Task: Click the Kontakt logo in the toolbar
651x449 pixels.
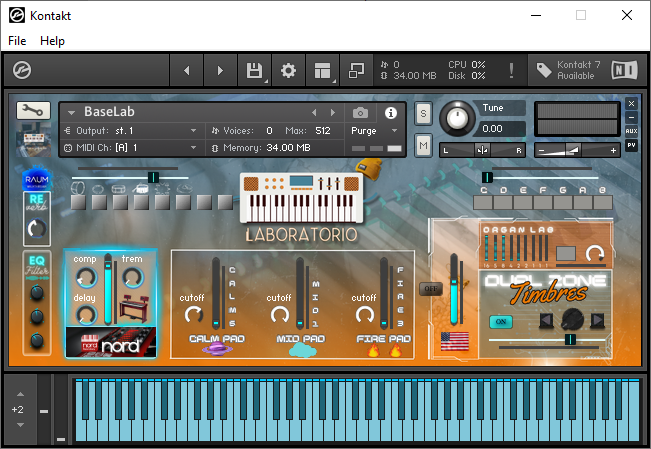Action: pyautogui.click(x=22, y=70)
